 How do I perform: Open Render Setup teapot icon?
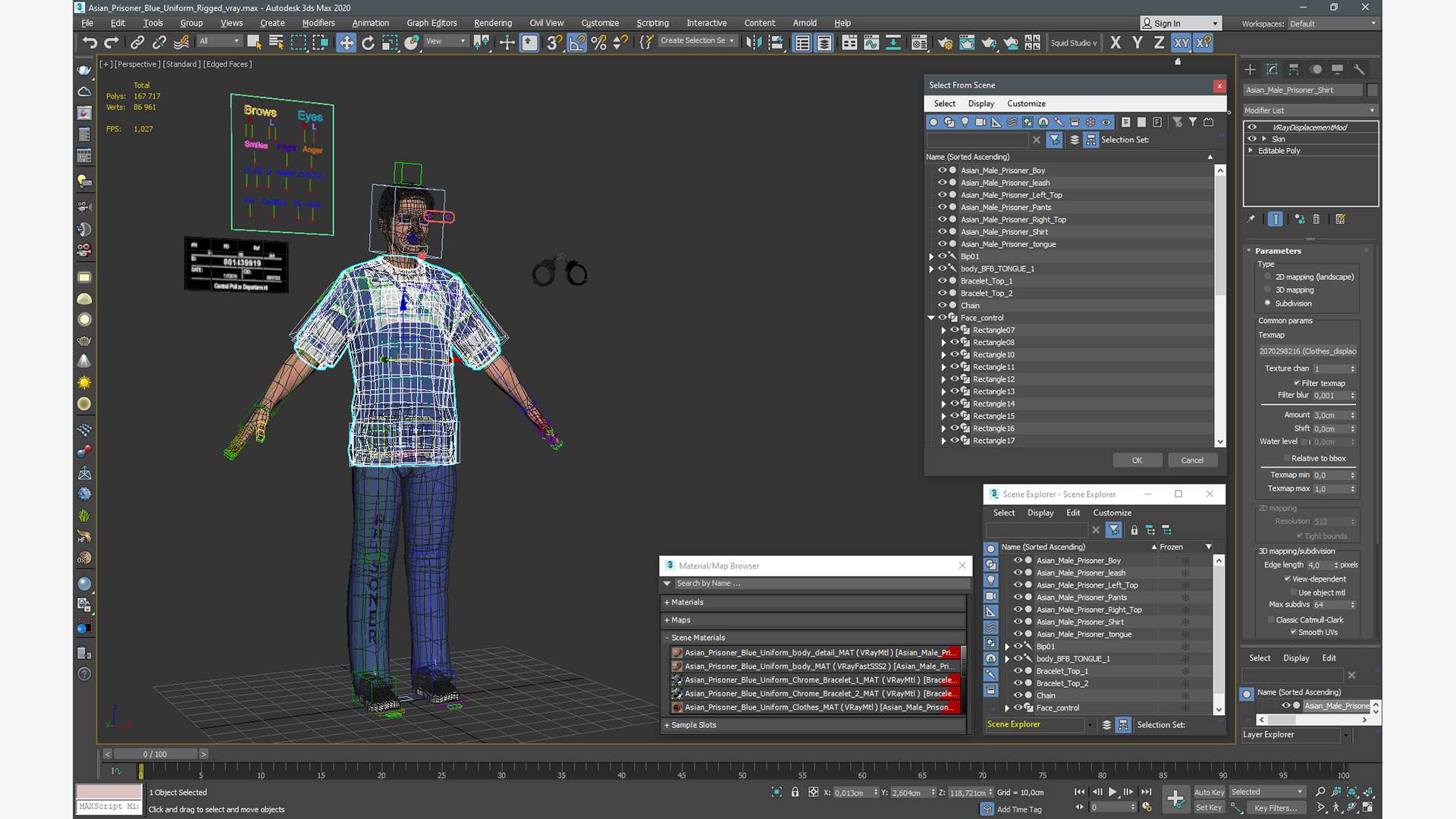coord(945,42)
